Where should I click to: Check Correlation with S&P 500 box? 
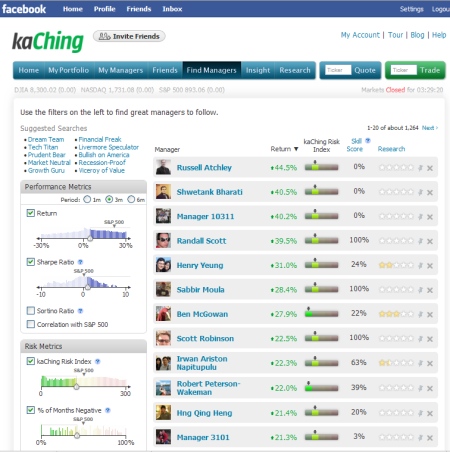[x=31, y=324]
